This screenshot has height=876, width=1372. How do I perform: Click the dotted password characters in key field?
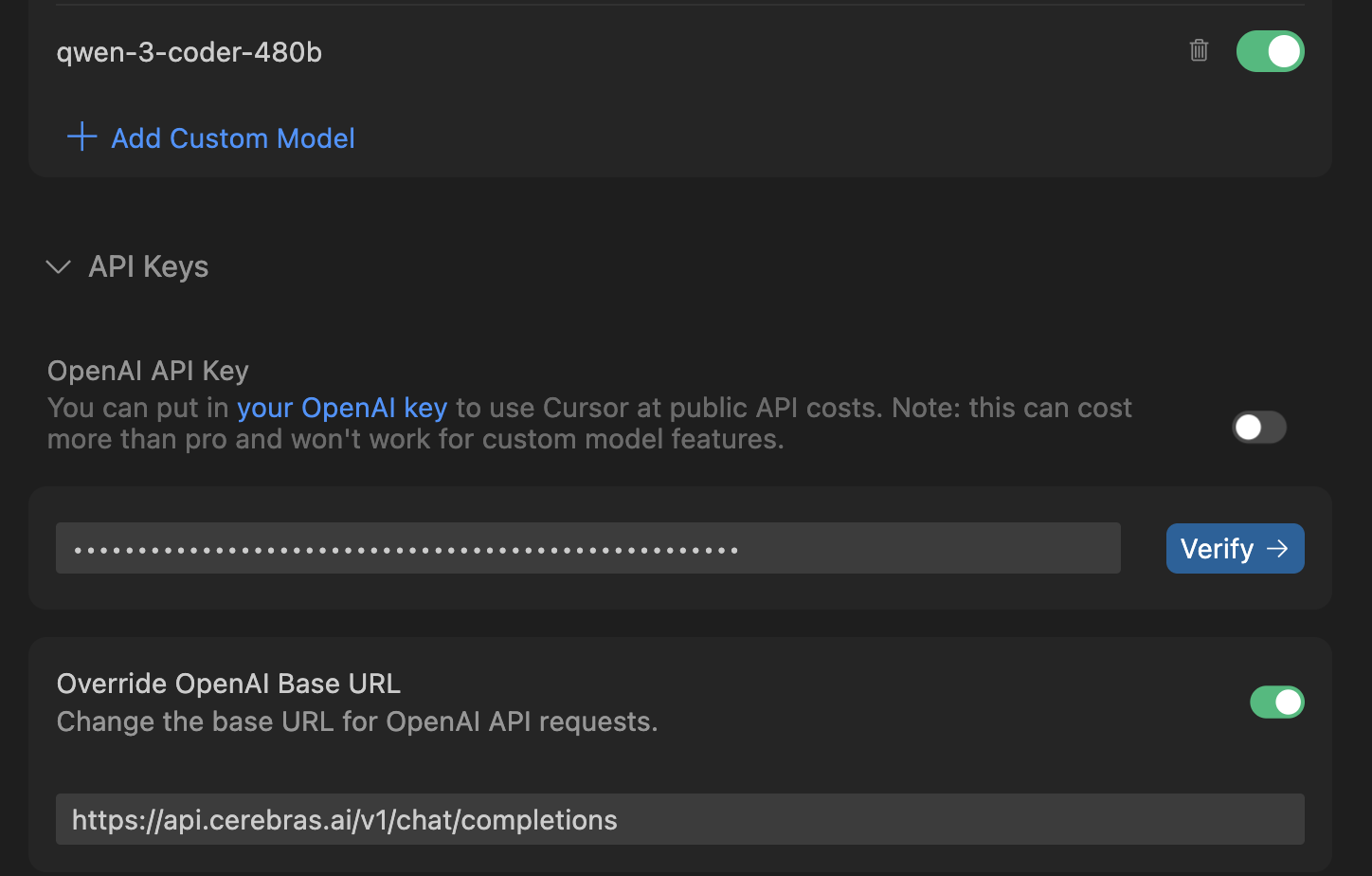(x=406, y=550)
